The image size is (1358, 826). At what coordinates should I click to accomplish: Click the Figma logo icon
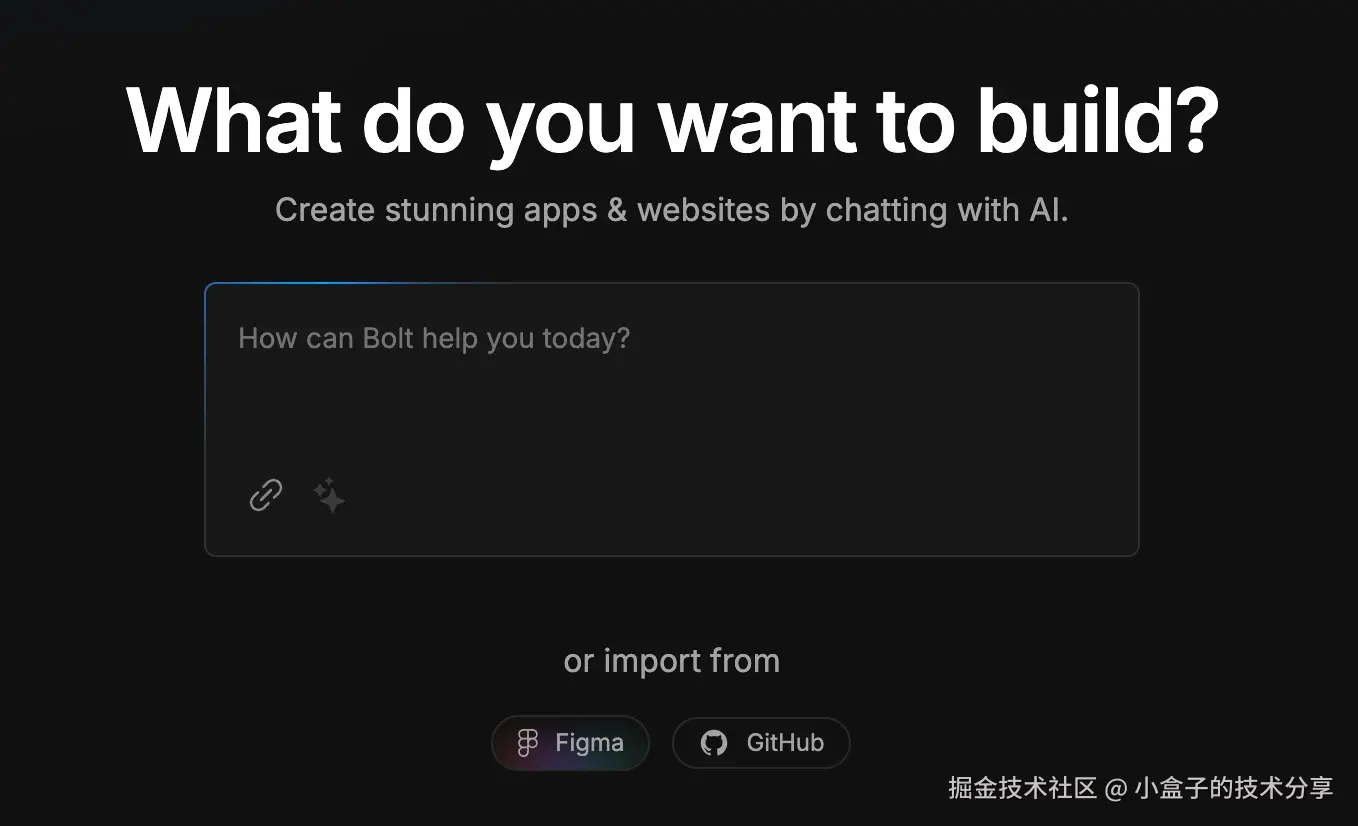528,743
